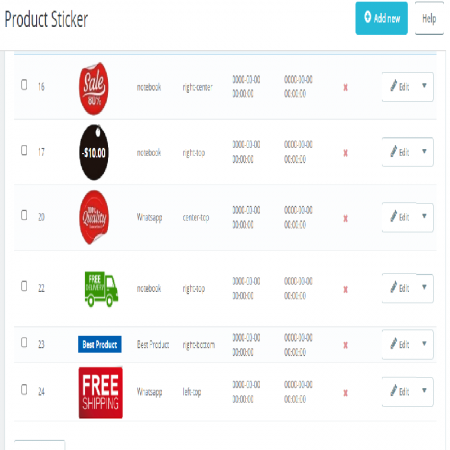The width and height of the screenshot is (450, 450).
Task: Click the Free Shipping red sticker image
Action: (101, 393)
